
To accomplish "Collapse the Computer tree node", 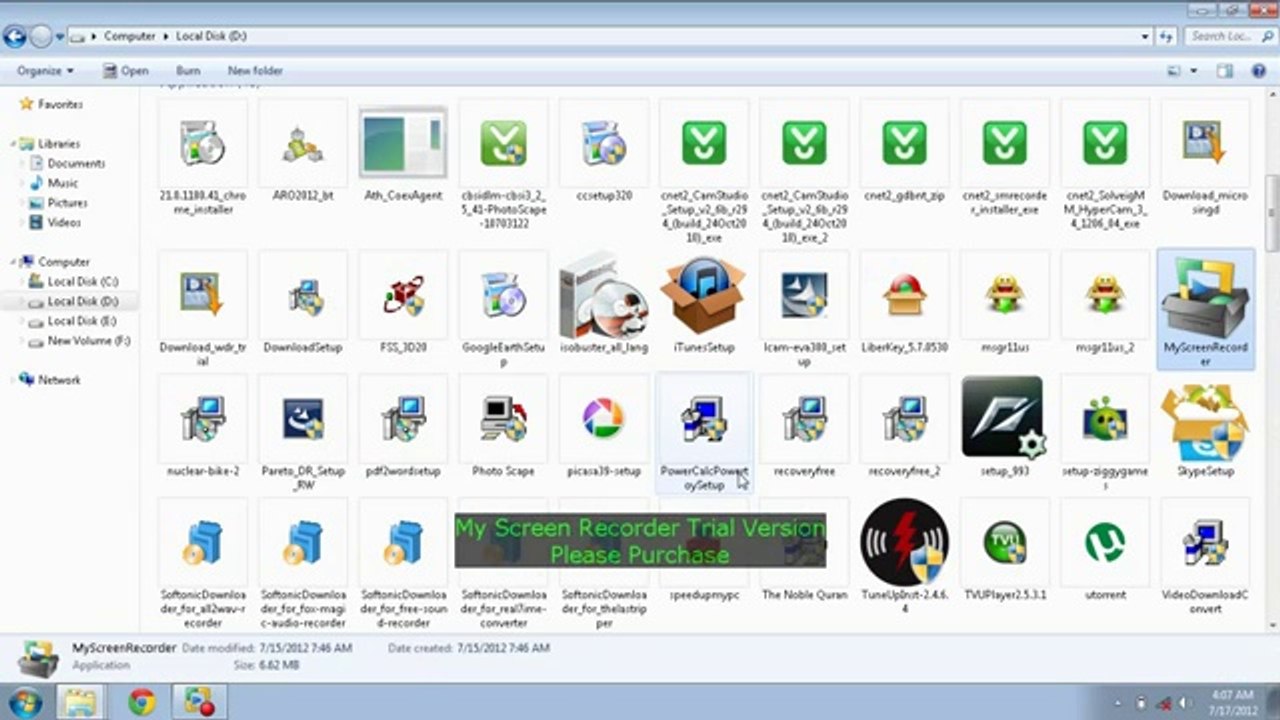I will pyautogui.click(x=13, y=262).
